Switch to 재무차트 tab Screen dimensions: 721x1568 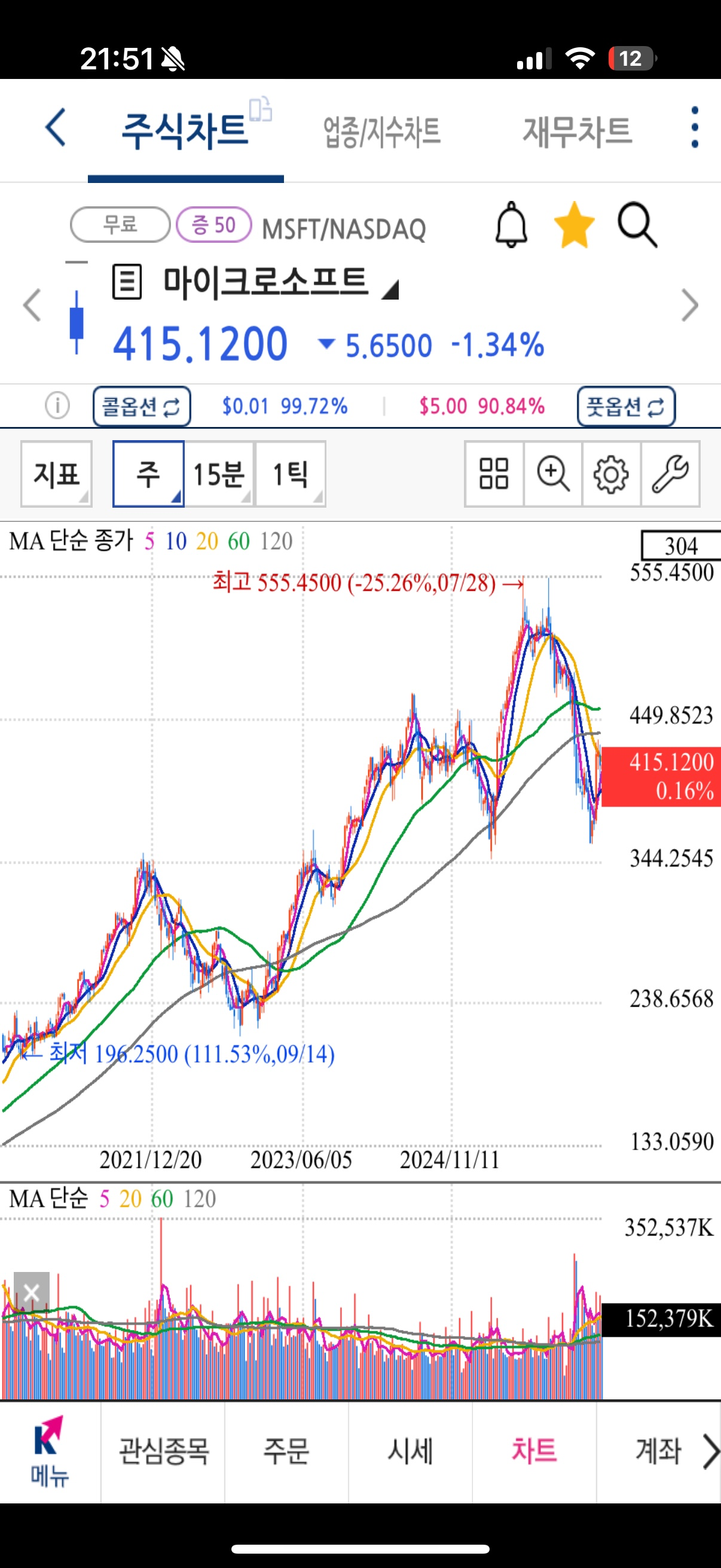click(578, 132)
